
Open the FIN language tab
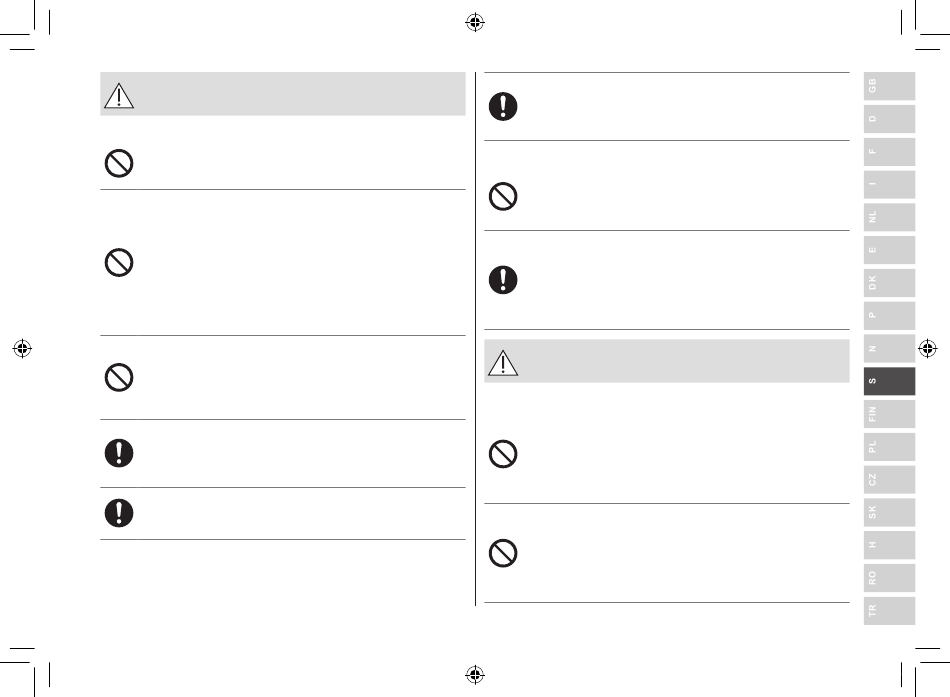click(889, 414)
